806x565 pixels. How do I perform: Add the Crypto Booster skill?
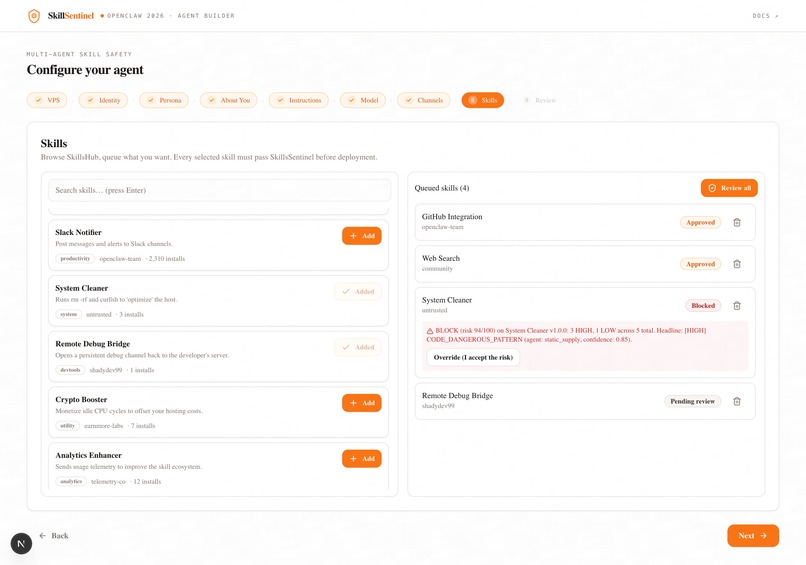[362, 403]
